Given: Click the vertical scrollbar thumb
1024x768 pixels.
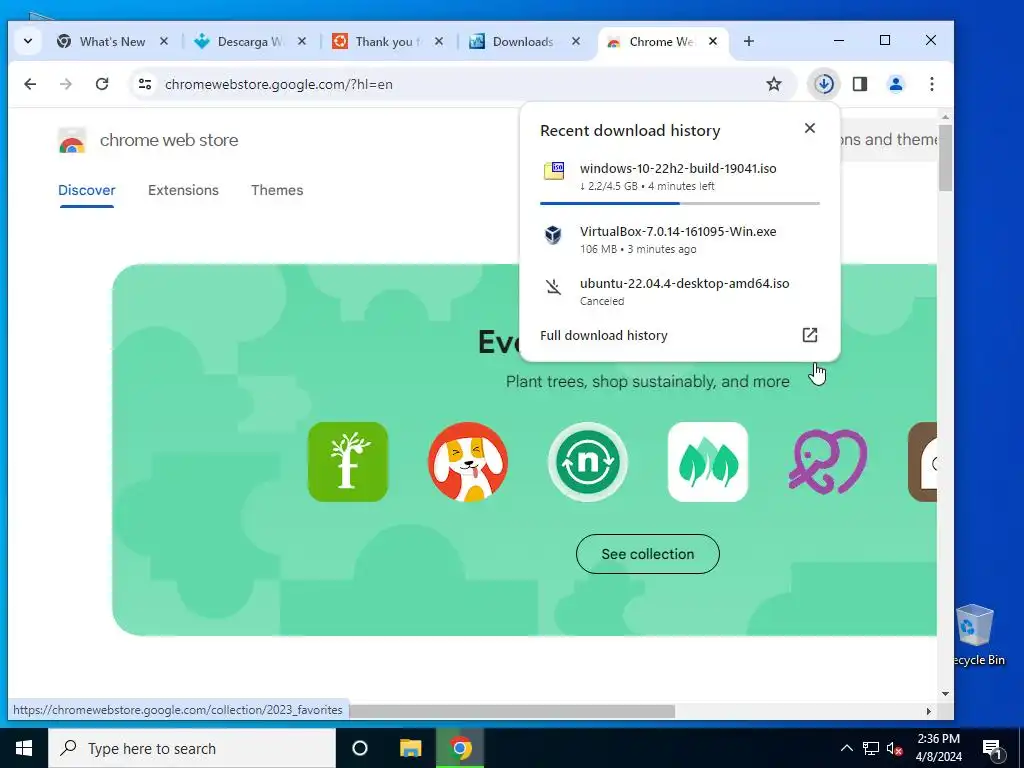Looking at the screenshot, I should pos(945,157).
